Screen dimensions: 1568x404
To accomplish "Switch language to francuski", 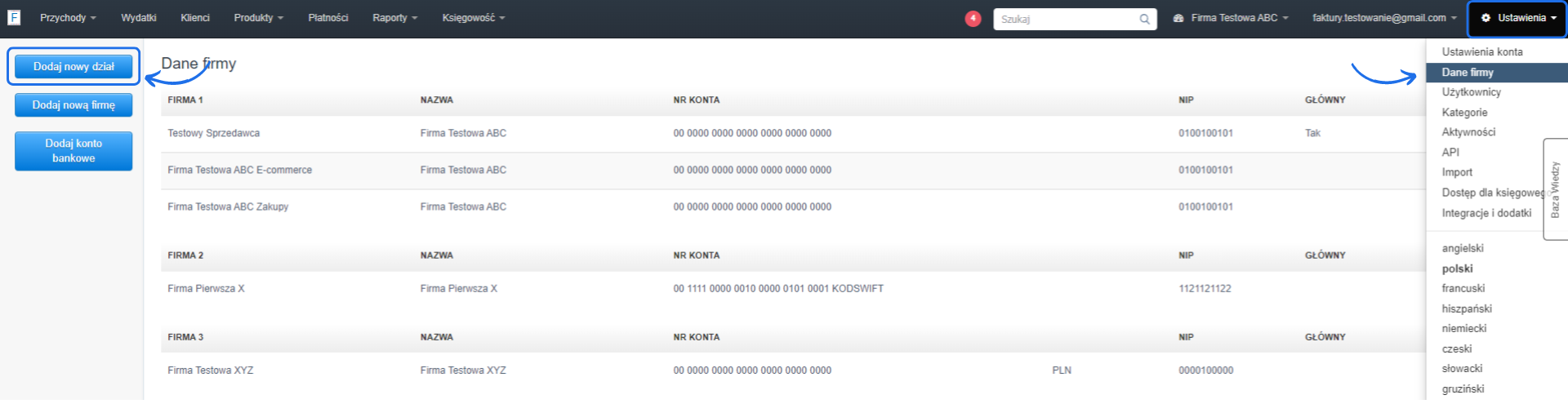I will 1463,288.
